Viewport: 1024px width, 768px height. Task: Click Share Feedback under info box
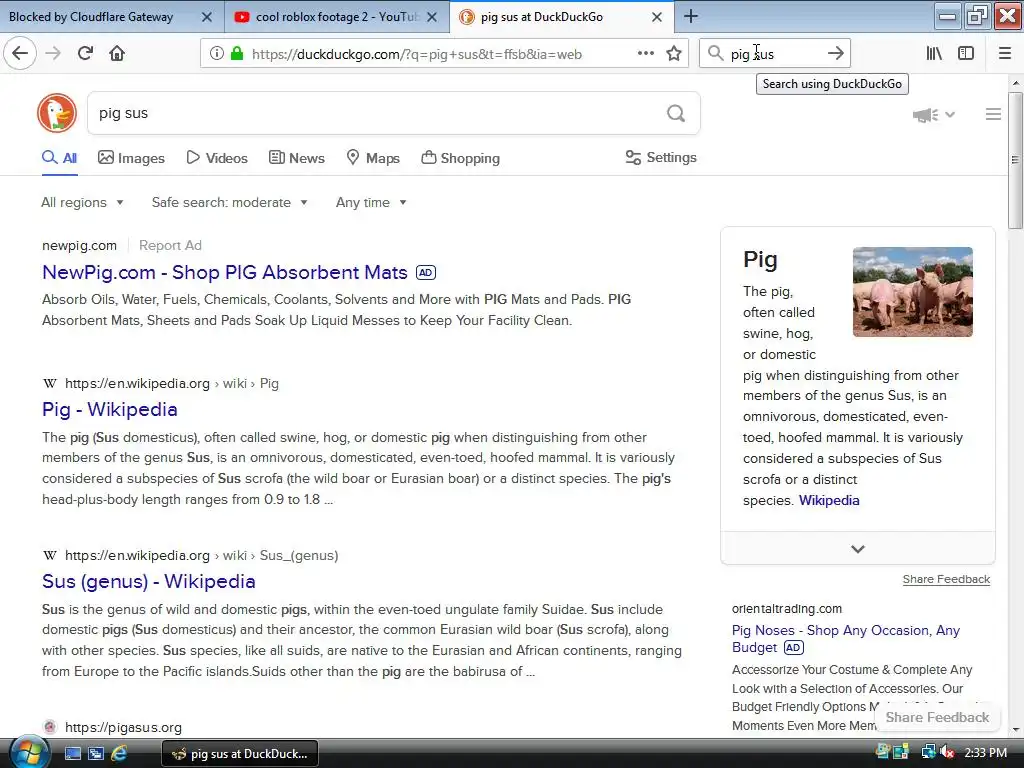(x=946, y=579)
